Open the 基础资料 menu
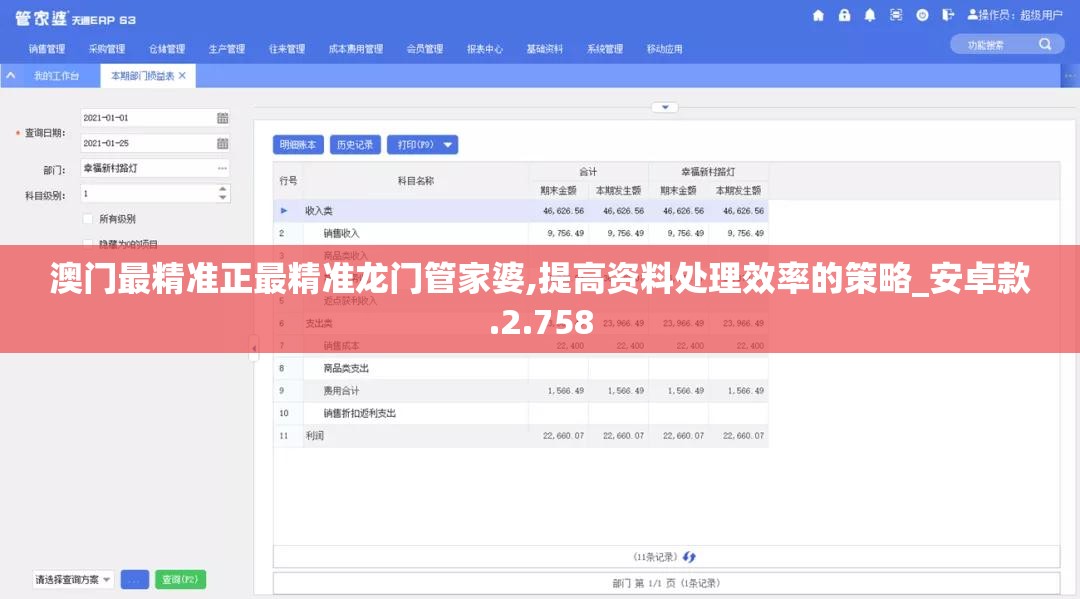Screen dimensions: 1080x599 point(545,49)
